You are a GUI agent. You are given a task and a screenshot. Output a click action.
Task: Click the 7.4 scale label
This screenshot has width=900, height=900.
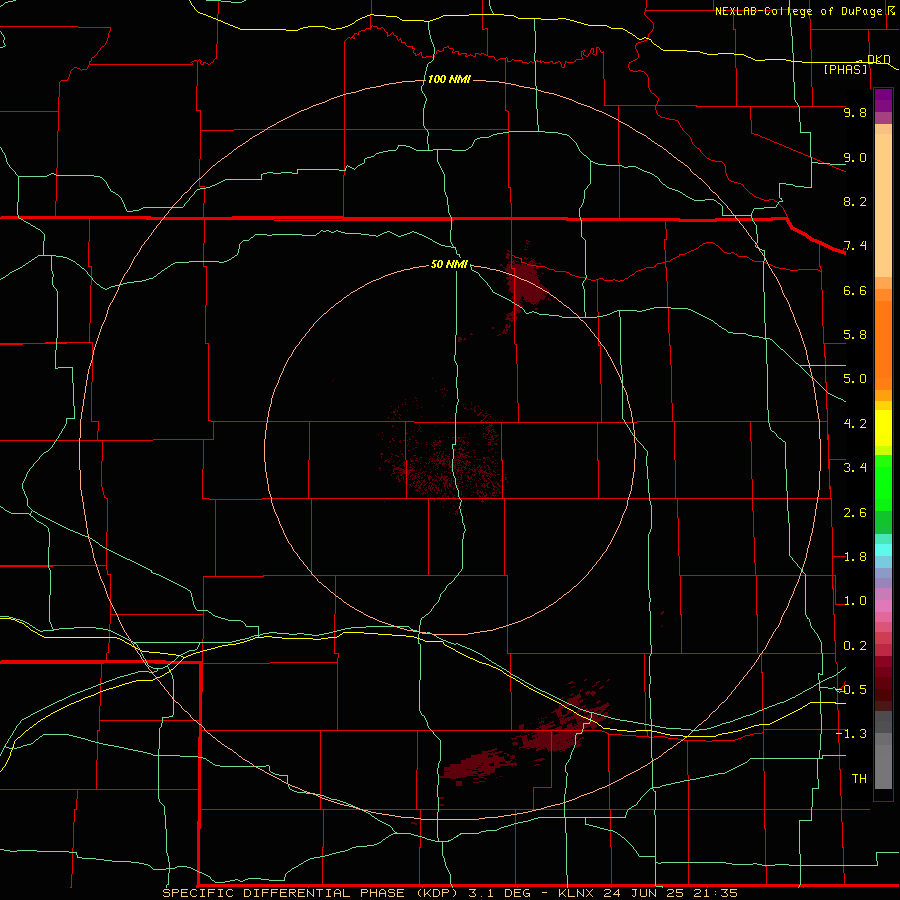tap(855, 246)
